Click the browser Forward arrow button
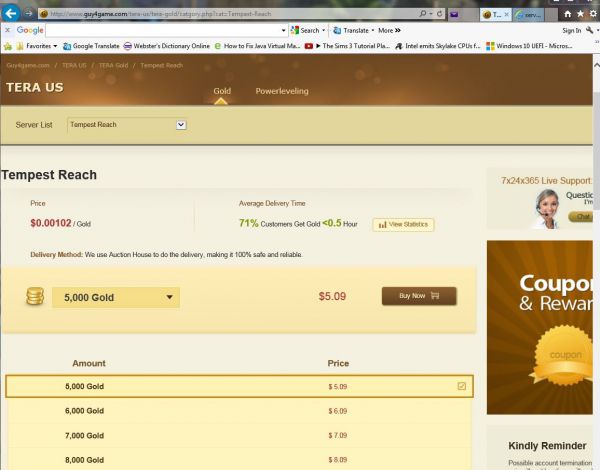 [x=29, y=14]
